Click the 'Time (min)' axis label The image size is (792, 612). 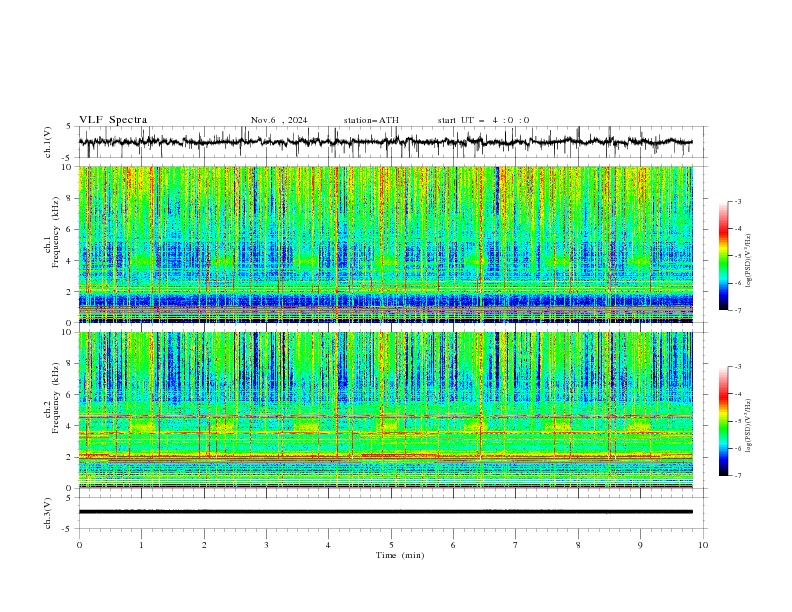400,555
